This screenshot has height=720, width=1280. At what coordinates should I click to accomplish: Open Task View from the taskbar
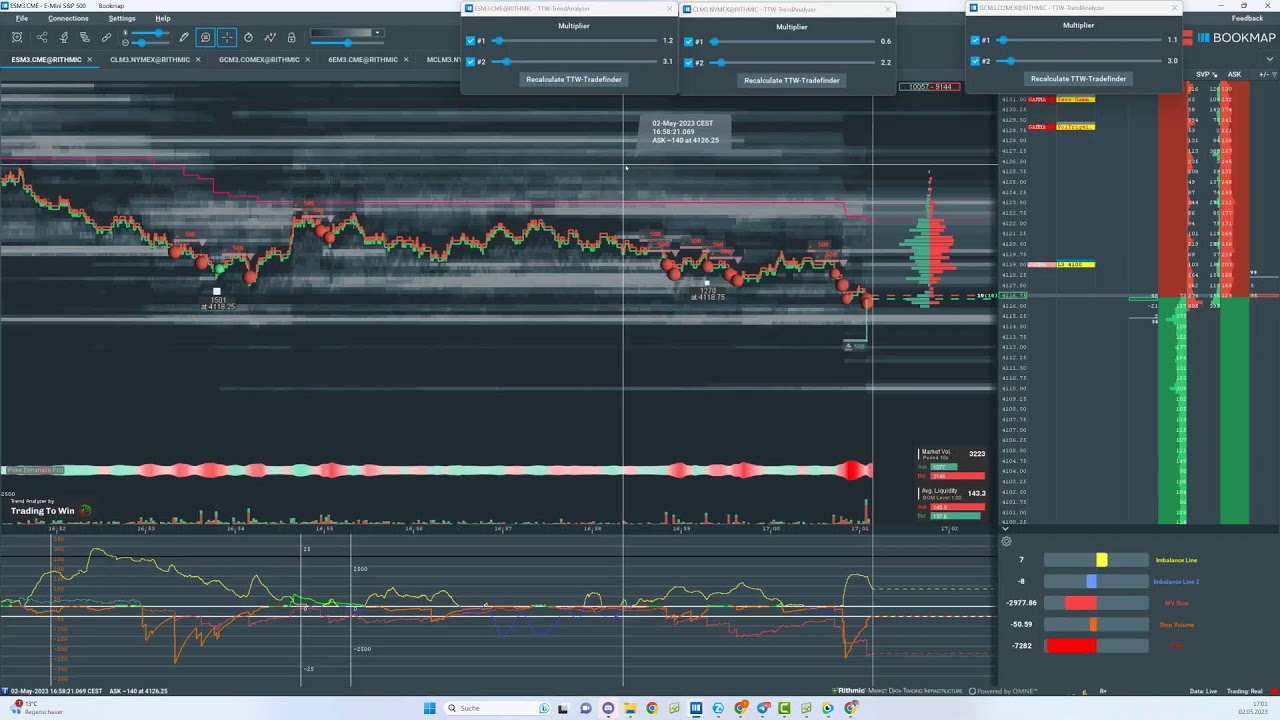[x=563, y=708]
